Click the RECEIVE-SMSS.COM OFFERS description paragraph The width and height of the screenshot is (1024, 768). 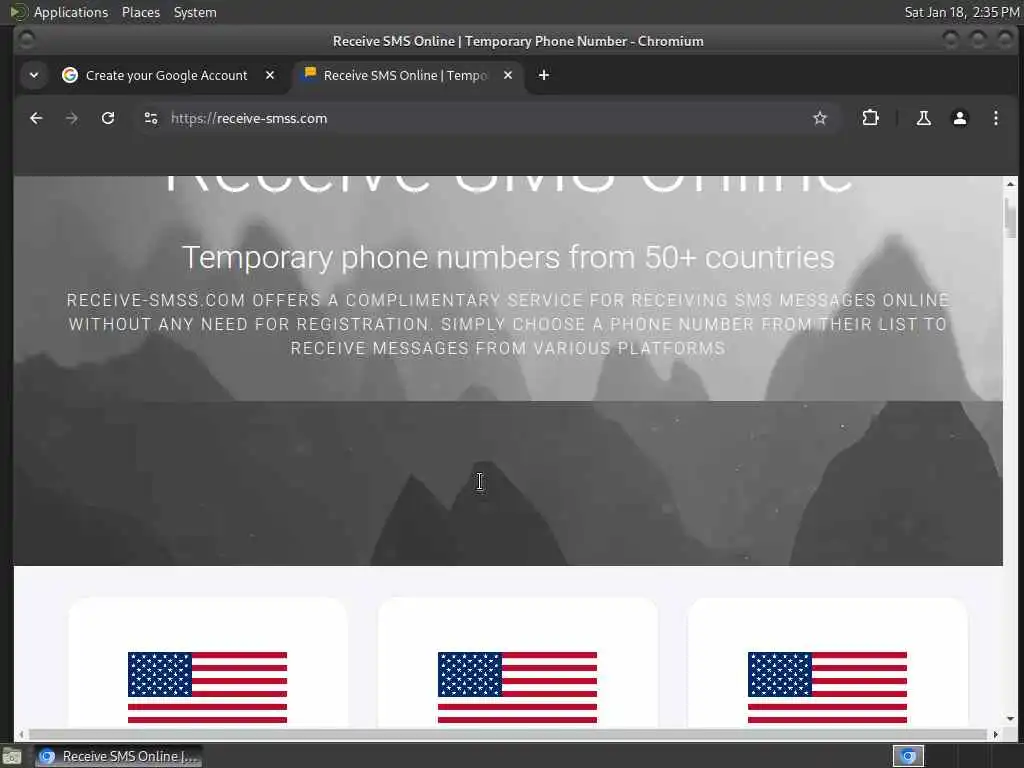[x=508, y=324]
